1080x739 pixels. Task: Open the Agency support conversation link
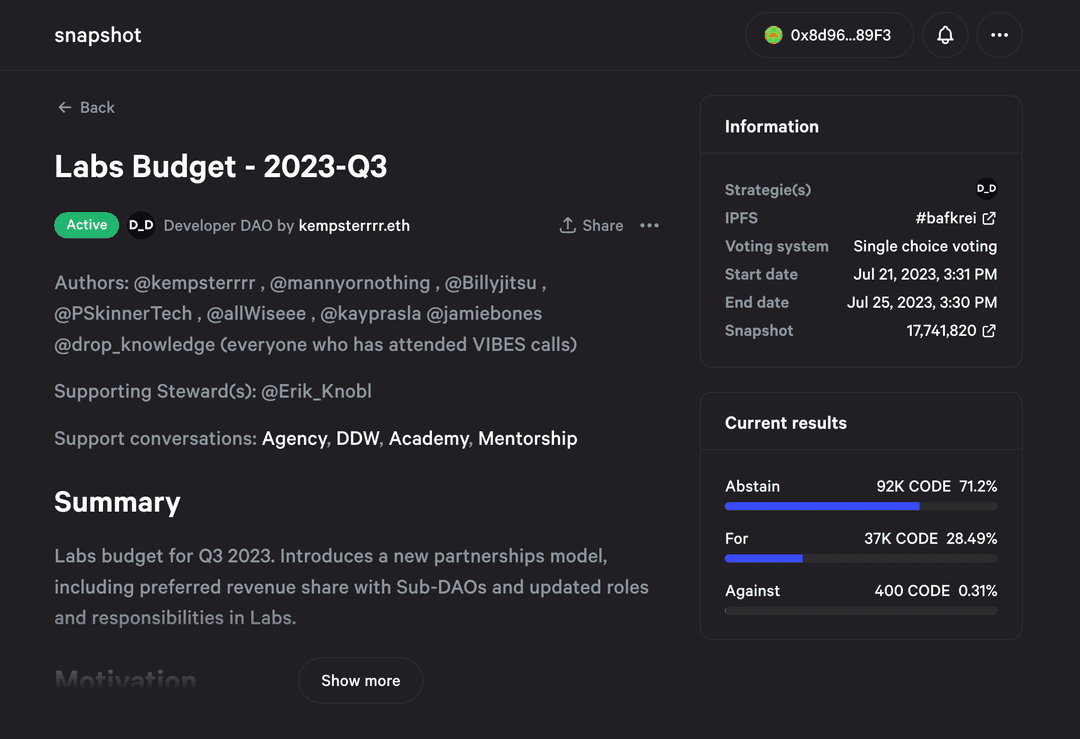tap(294, 439)
